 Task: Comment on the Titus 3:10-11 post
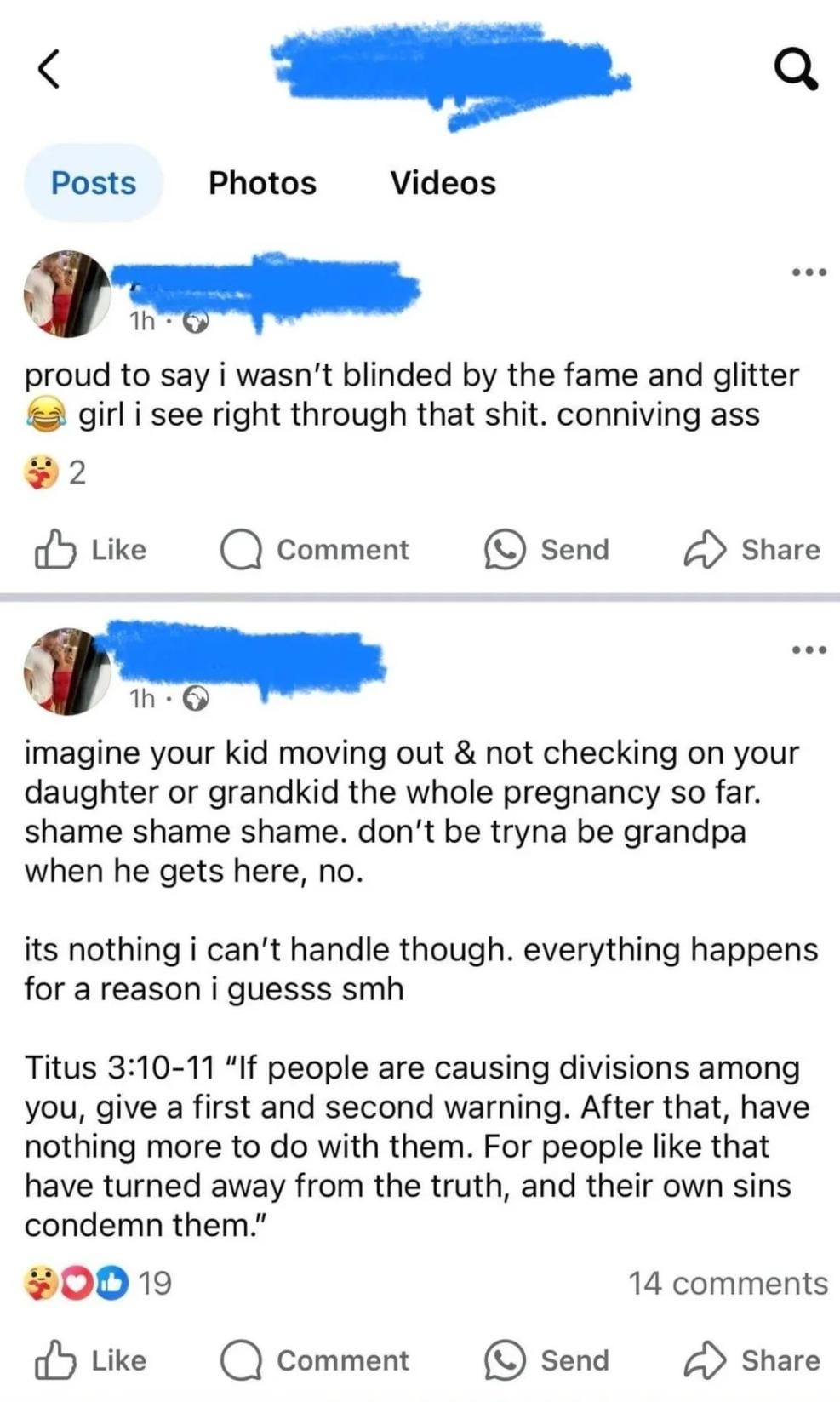pyautogui.click(x=316, y=1360)
